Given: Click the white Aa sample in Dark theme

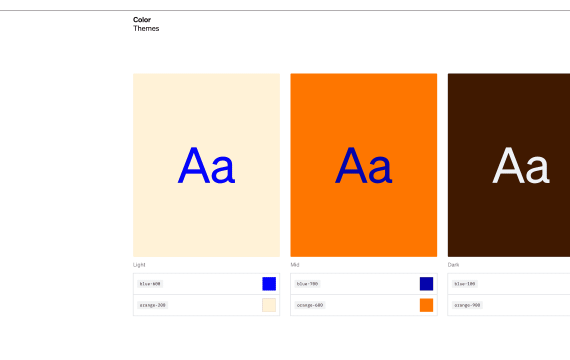Looking at the screenshot, I should (x=521, y=165).
